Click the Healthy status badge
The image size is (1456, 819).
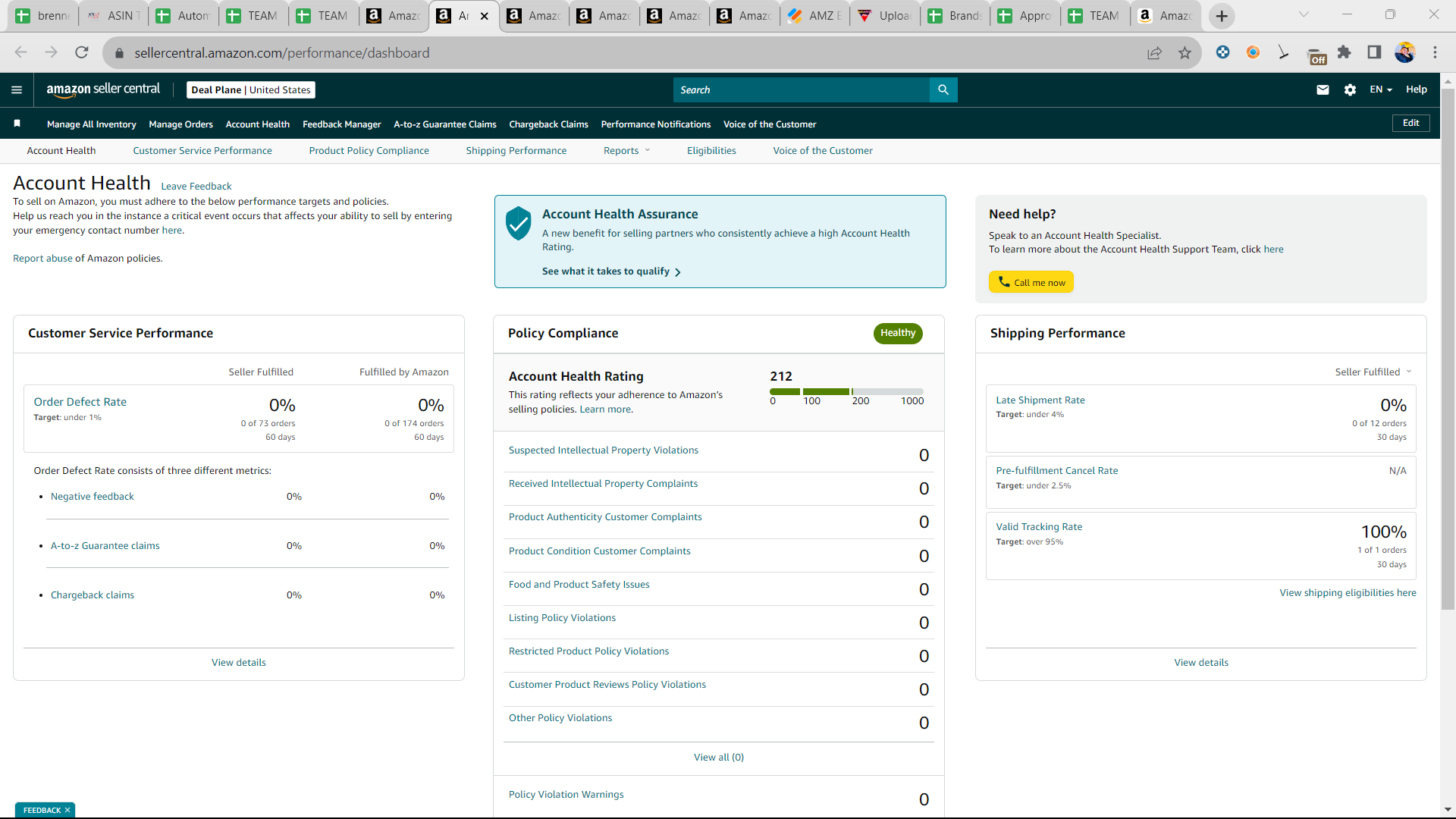point(898,333)
